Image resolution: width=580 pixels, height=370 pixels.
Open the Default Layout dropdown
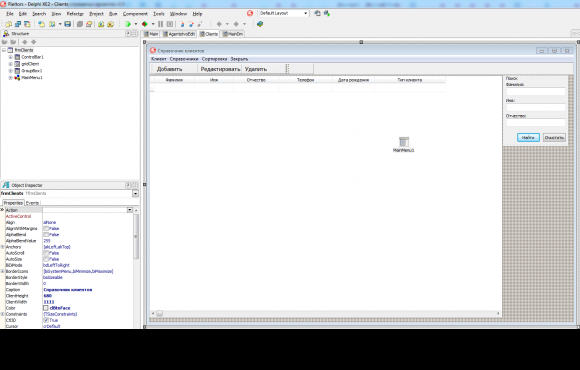tap(306, 13)
